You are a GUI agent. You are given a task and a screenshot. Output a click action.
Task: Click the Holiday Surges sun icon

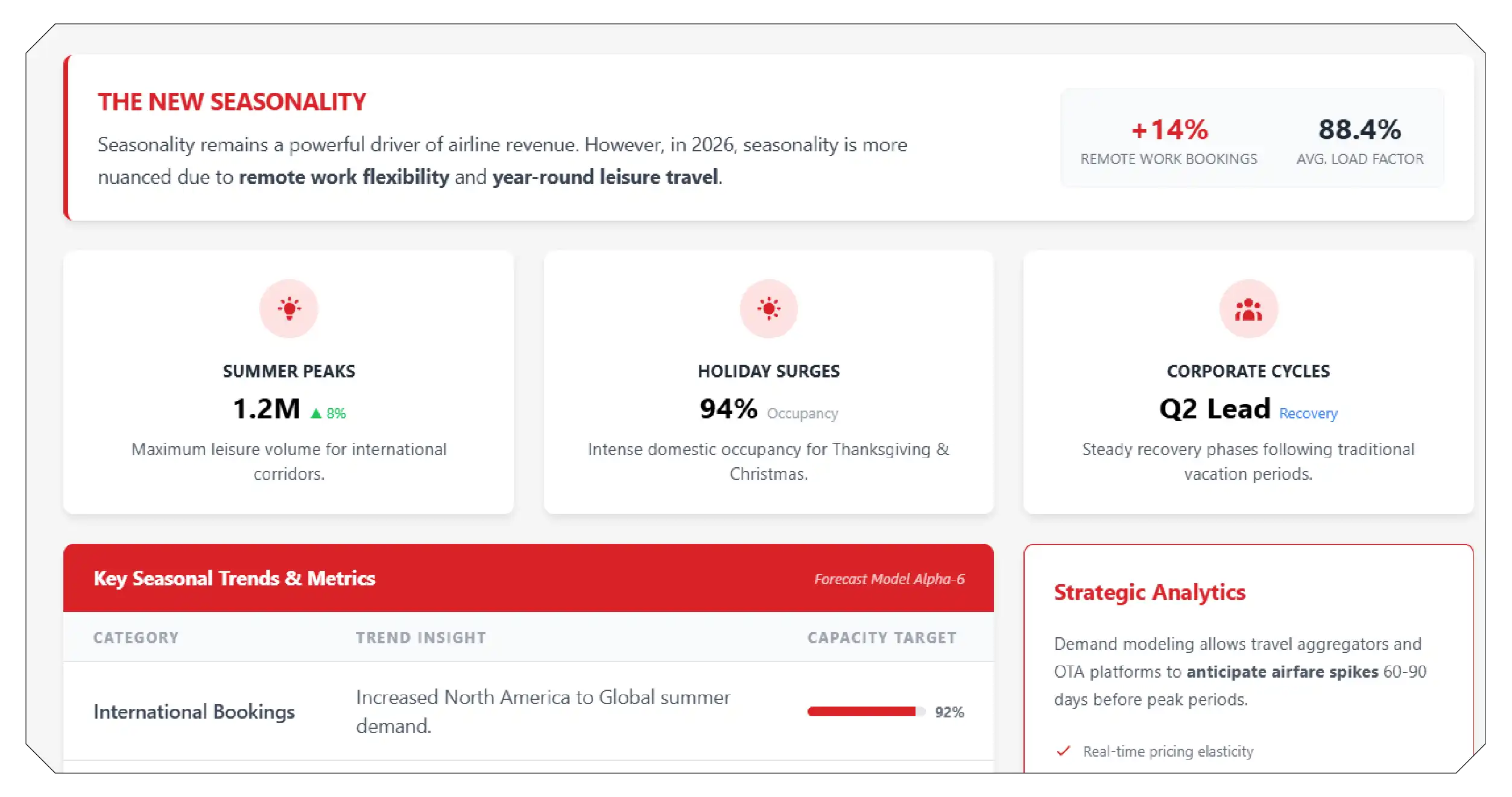point(768,309)
